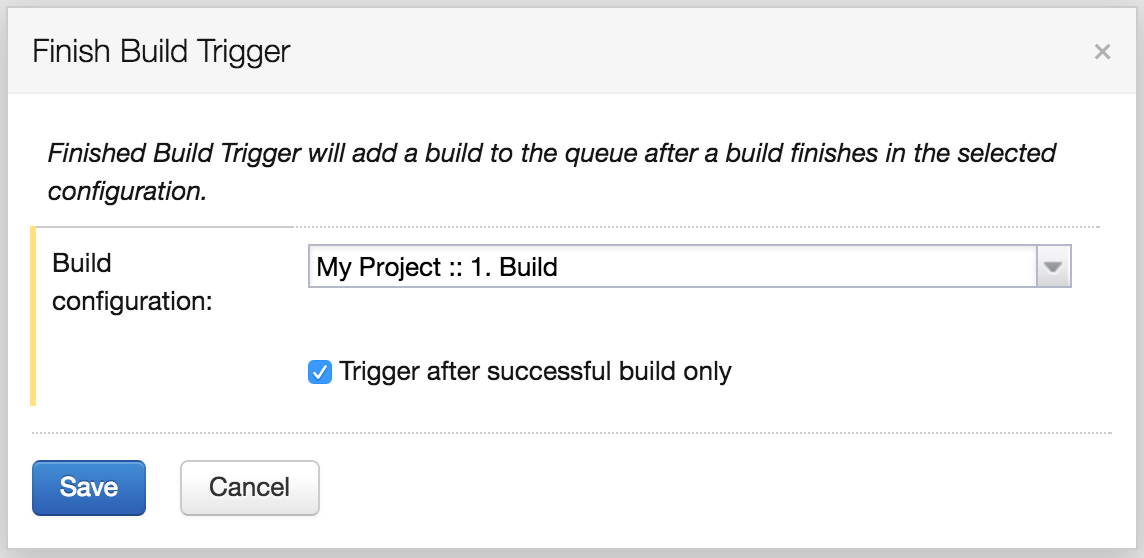1144x558 pixels.
Task: Click the yellow highlight bar beside Build configuration
Action: pyautogui.click(x=33, y=317)
